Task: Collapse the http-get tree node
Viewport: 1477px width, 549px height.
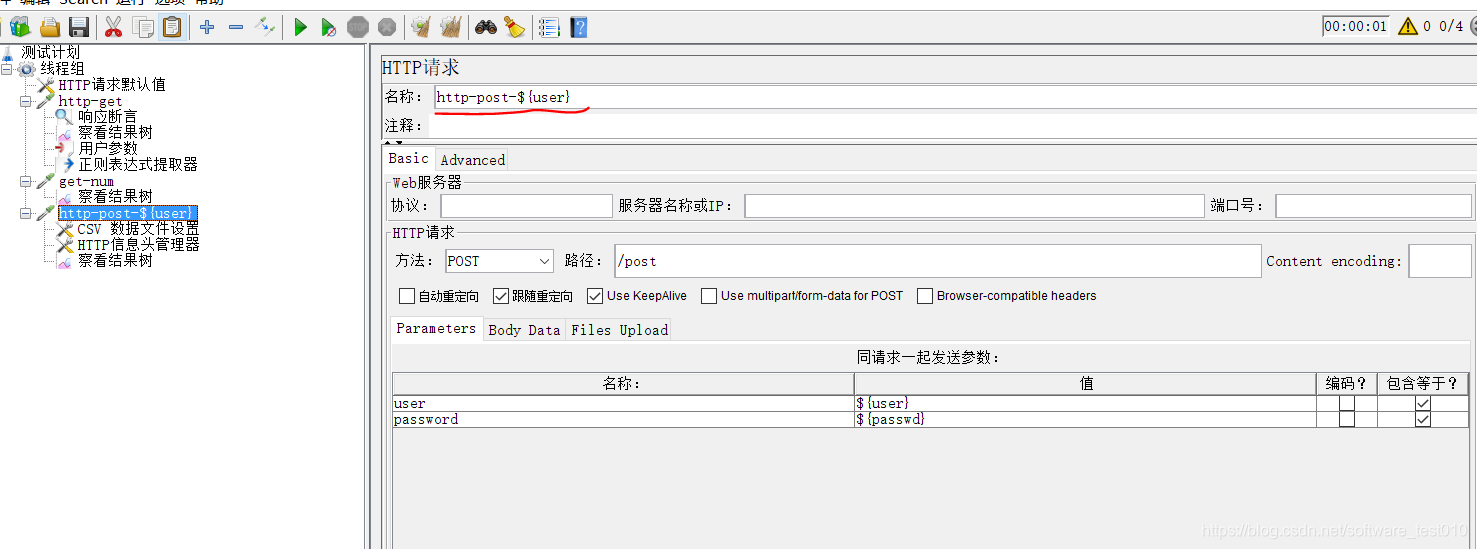Action: (x=25, y=101)
